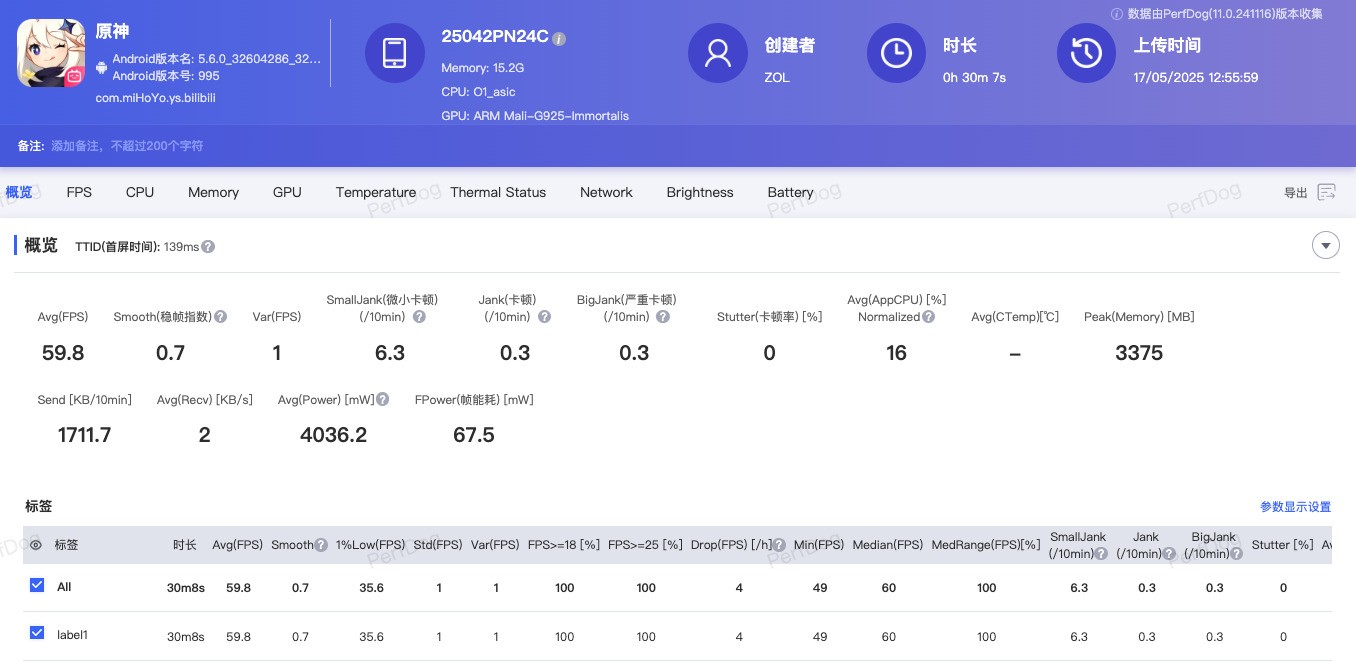Click help icon beside BigJank(严重卡顿) in overview

(x=663, y=317)
